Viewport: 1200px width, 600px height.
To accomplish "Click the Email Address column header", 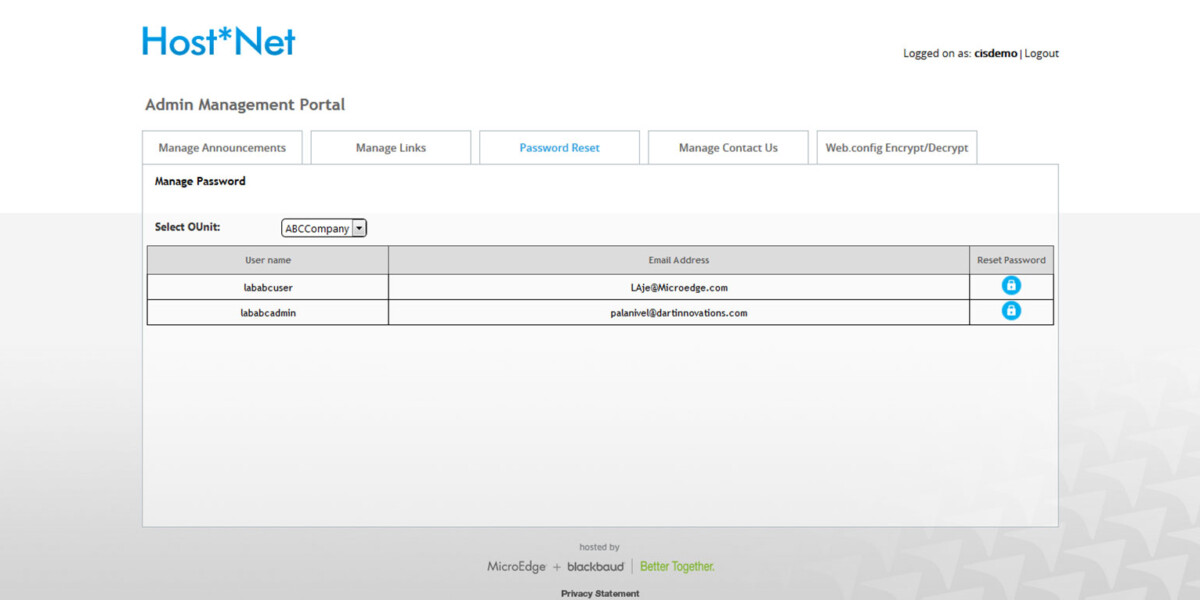I will pyautogui.click(x=679, y=260).
